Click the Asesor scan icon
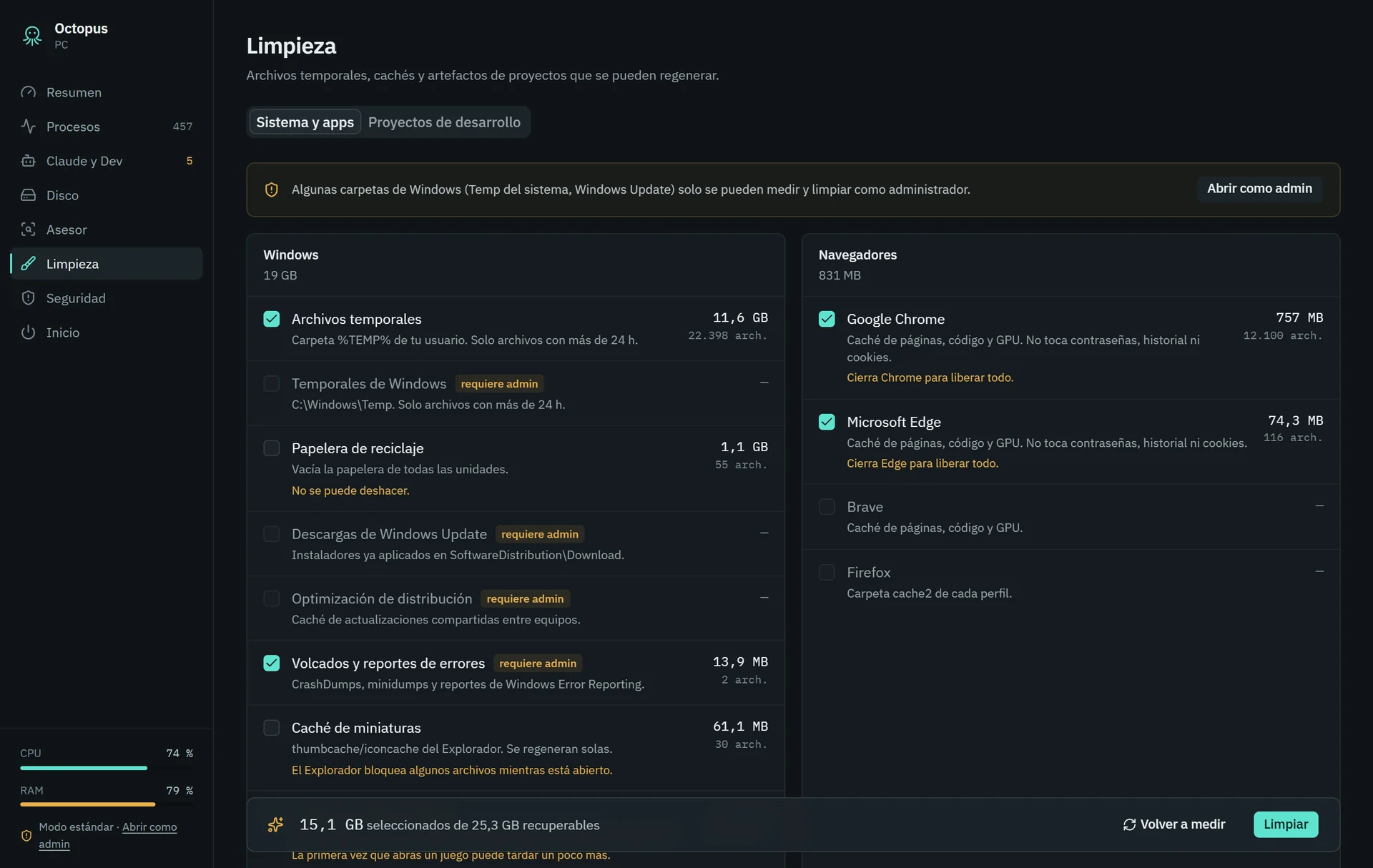1373x868 pixels. (x=28, y=230)
